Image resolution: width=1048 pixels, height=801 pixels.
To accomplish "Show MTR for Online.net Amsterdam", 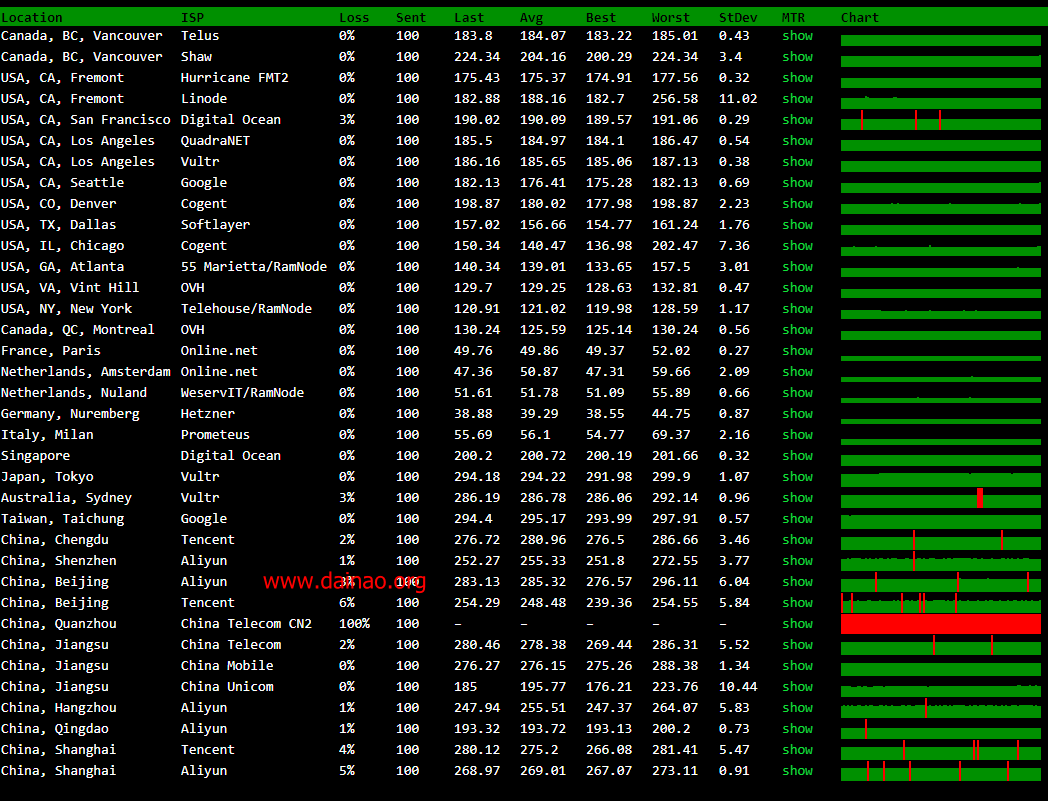I will [797, 372].
